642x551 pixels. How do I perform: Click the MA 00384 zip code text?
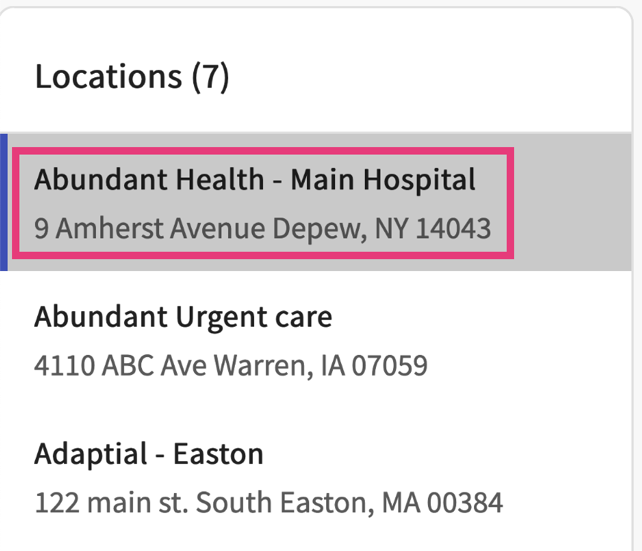(x=442, y=502)
